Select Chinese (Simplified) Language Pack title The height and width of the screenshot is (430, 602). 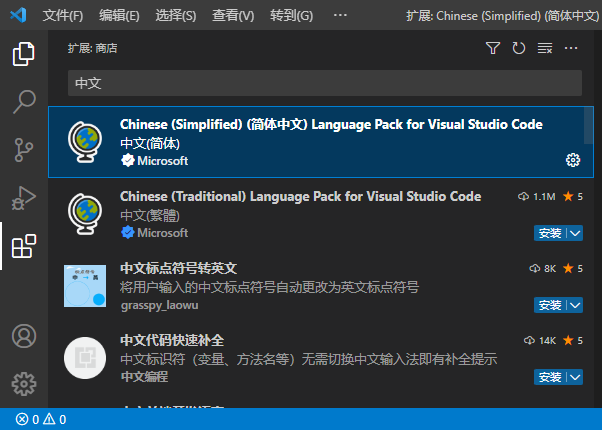pyautogui.click(x=331, y=124)
